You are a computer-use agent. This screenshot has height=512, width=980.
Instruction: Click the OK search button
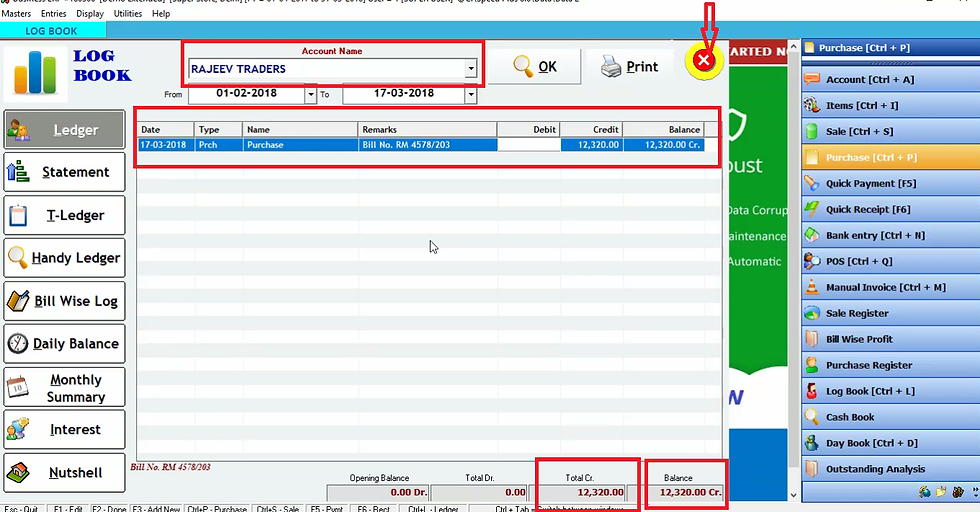click(x=534, y=66)
